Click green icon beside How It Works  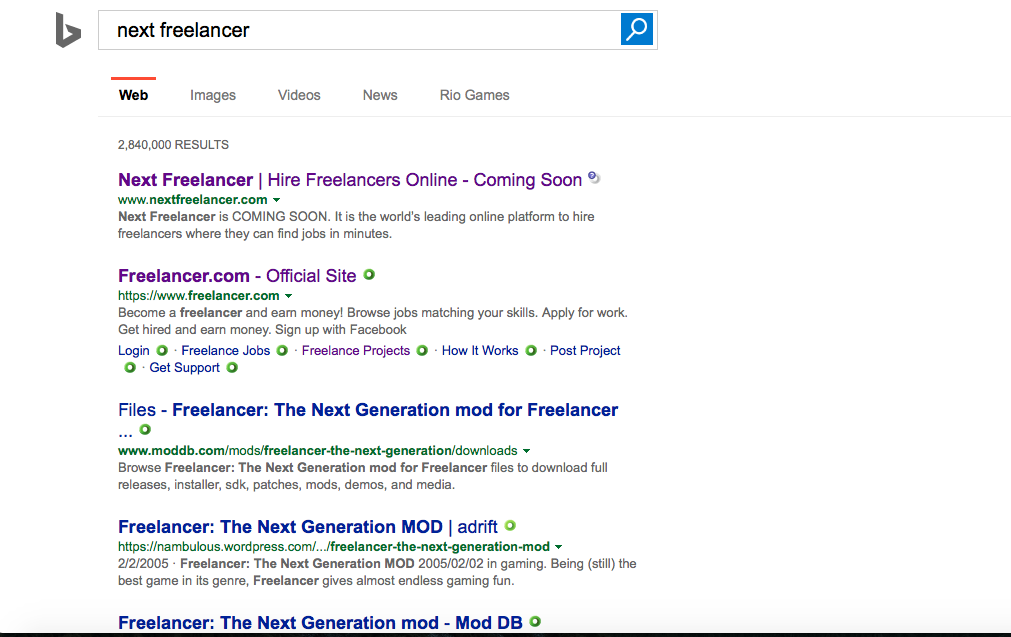[531, 351]
